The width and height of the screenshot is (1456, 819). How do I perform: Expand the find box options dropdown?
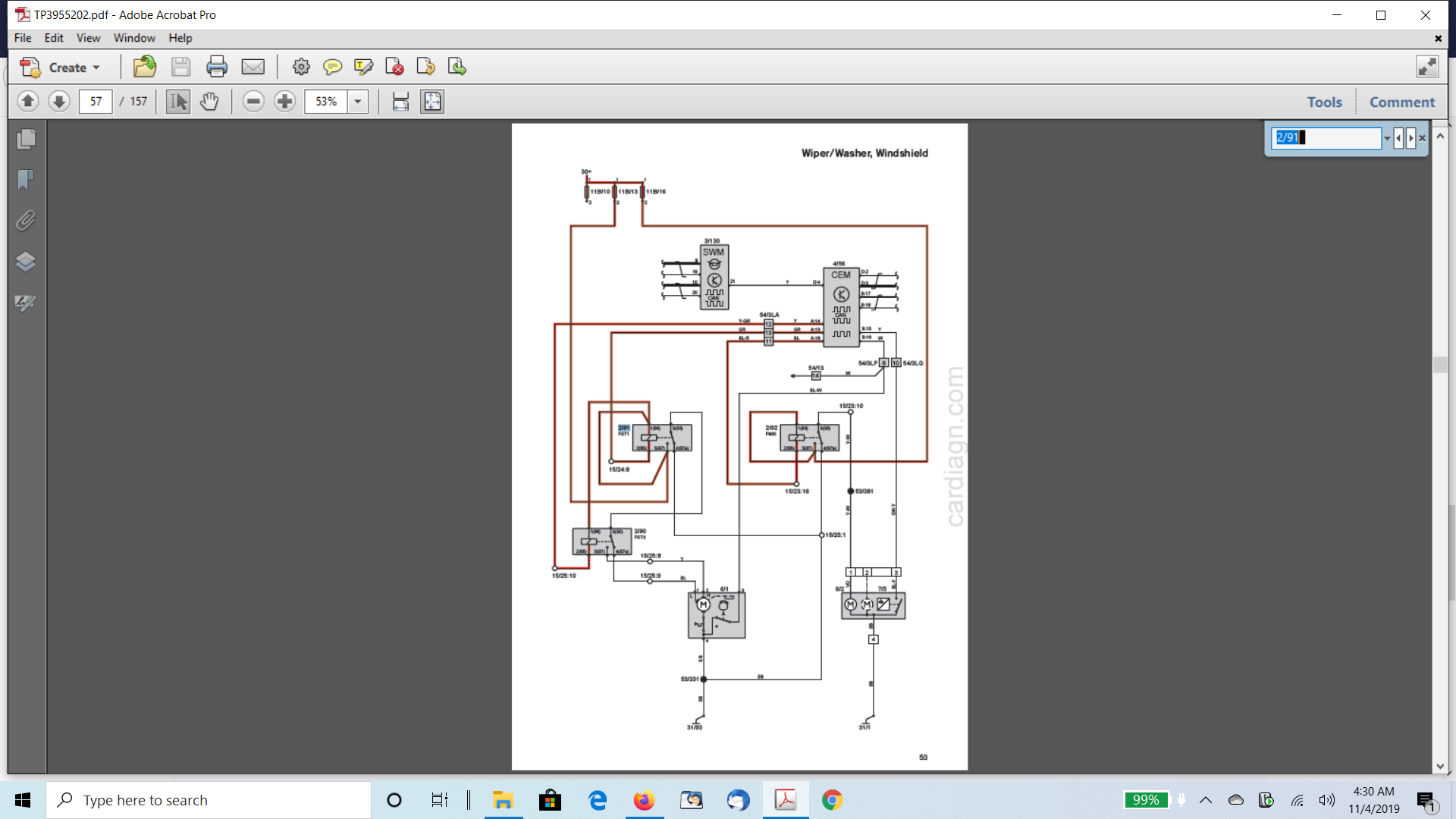1387,138
